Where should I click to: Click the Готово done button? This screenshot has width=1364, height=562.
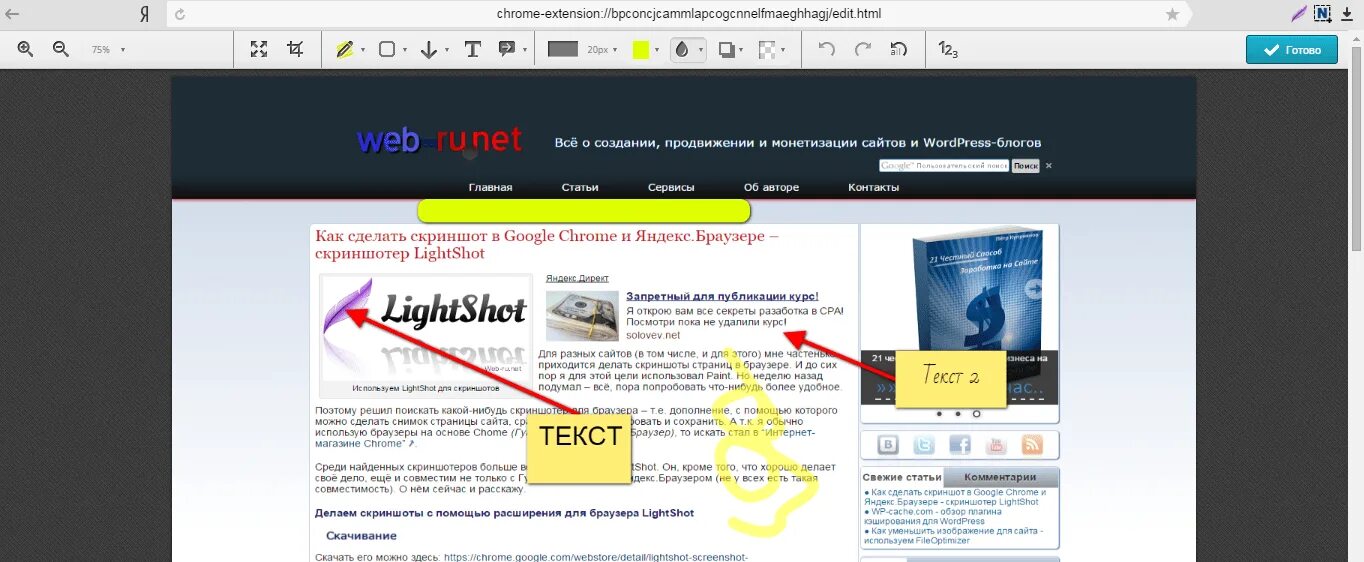[1291, 49]
